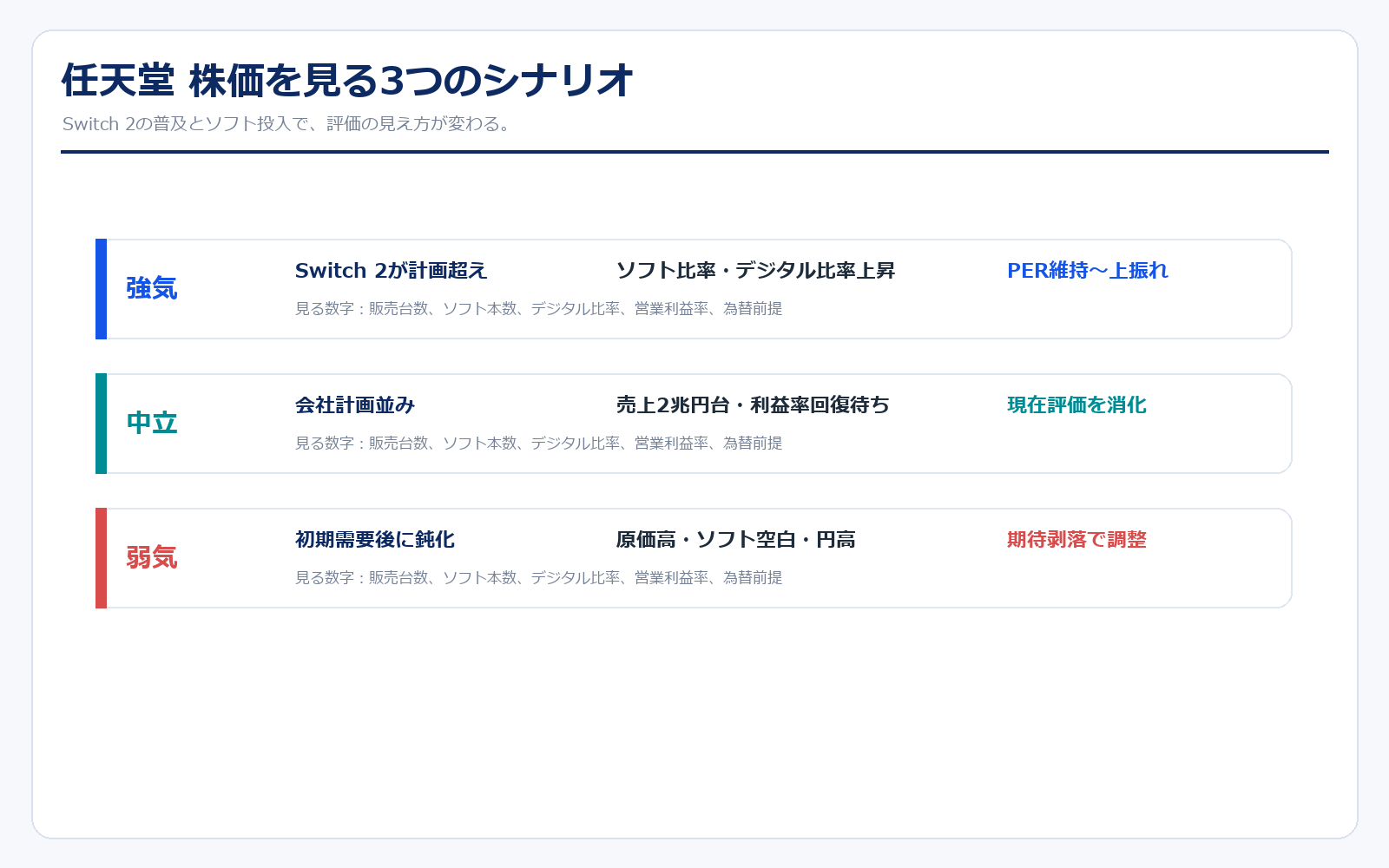
Task: Click the 期待剥落で調整 conclusion
Action: (1076, 540)
